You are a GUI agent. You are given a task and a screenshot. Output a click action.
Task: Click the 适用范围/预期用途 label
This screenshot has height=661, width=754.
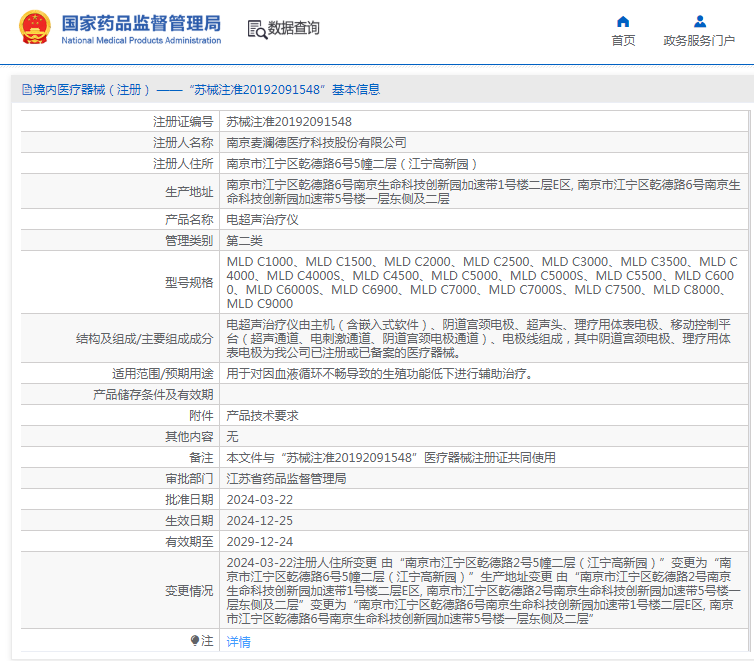tap(163, 374)
